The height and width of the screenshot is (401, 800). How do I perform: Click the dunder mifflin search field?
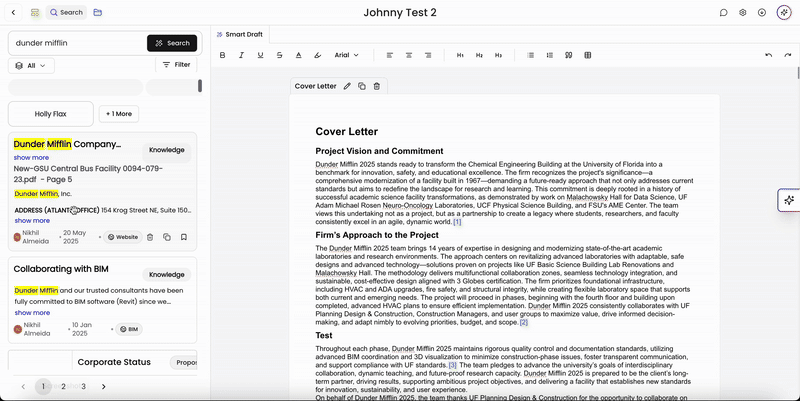tap(79, 43)
